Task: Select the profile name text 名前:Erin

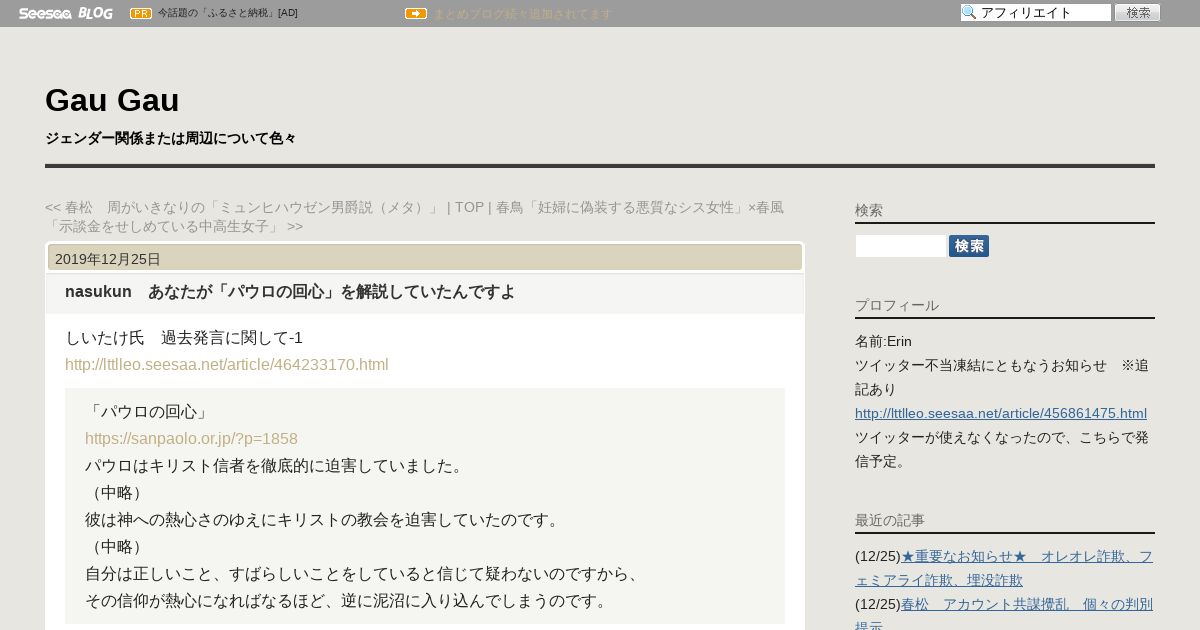Action: click(883, 341)
